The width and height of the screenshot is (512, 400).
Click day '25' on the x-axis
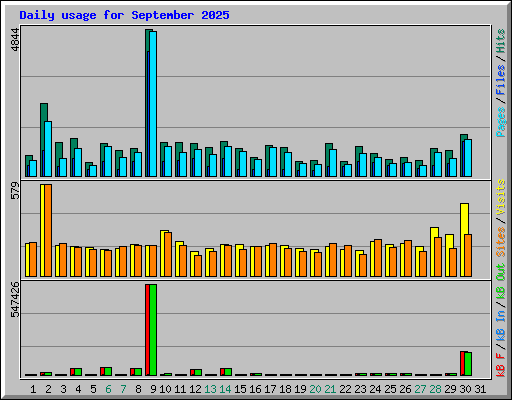390,389
